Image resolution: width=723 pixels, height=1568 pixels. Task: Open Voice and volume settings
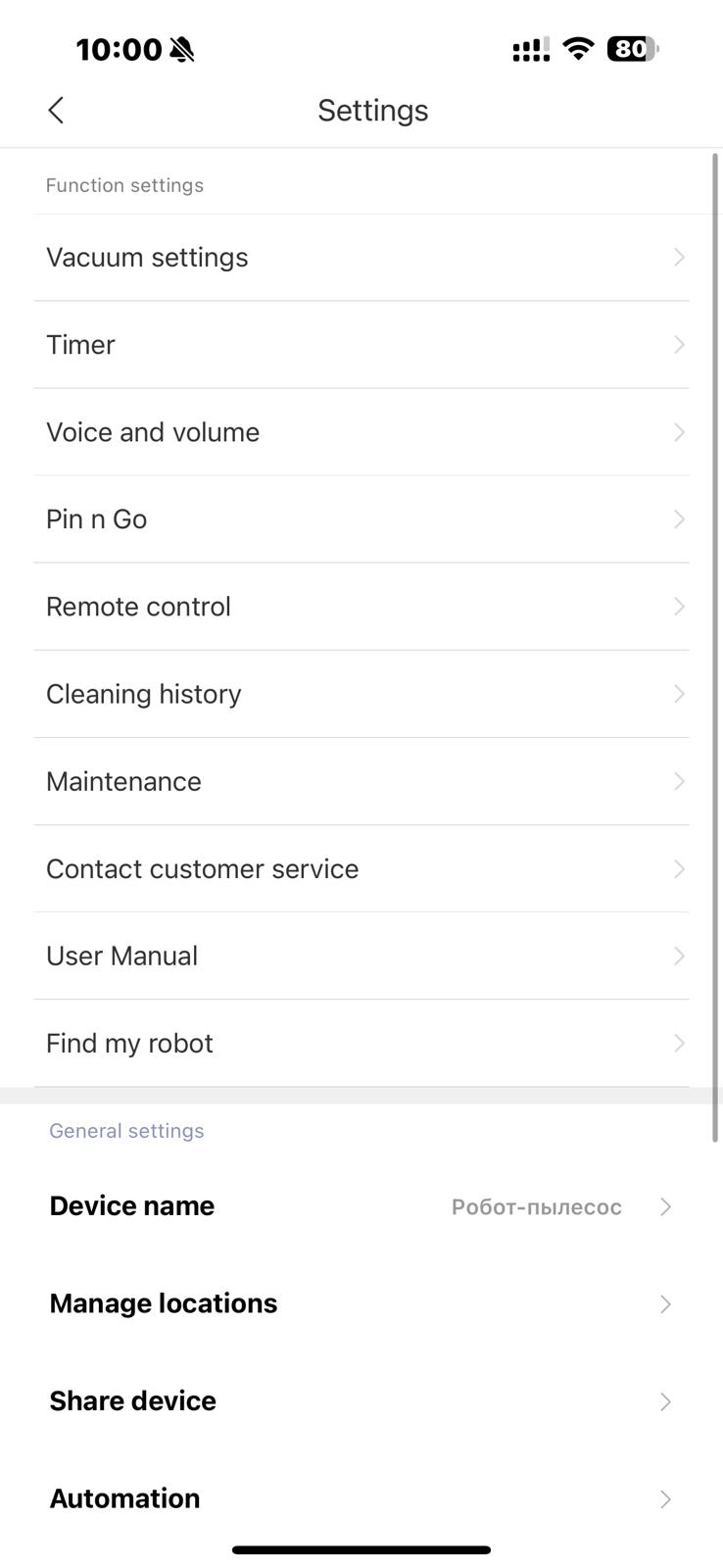(x=361, y=432)
